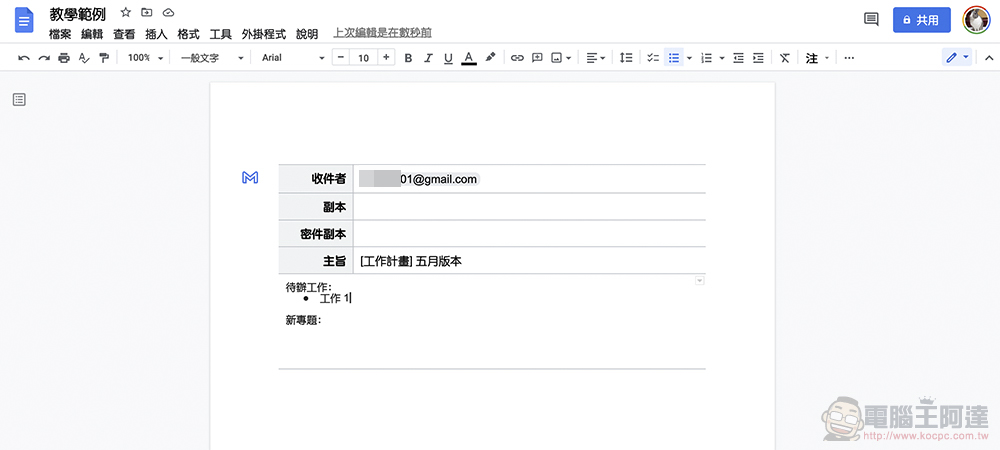Toggle italic formatting
Screen dimensions: 1000x450
point(429,58)
